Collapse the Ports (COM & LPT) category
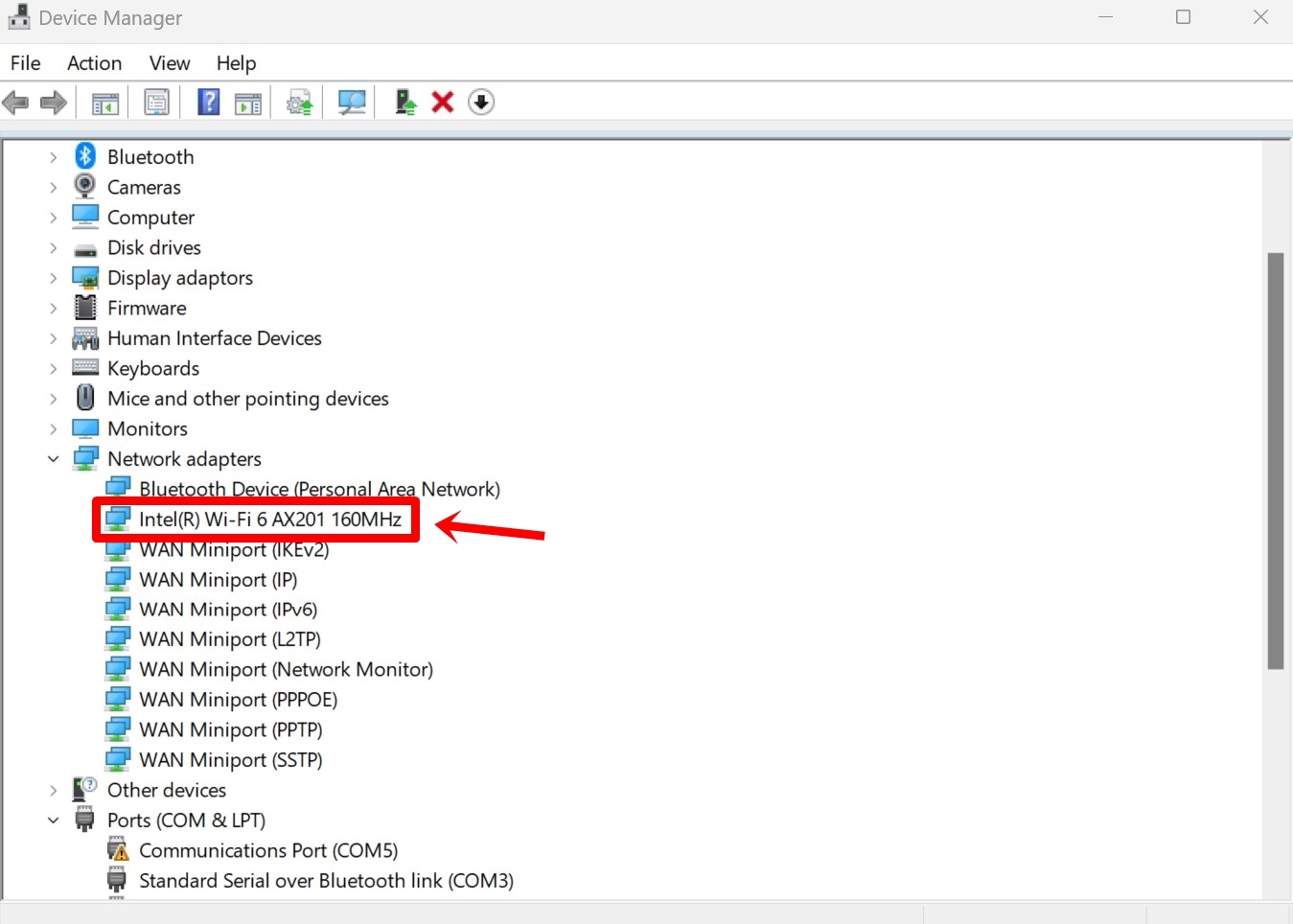The width and height of the screenshot is (1293, 924). click(54, 820)
